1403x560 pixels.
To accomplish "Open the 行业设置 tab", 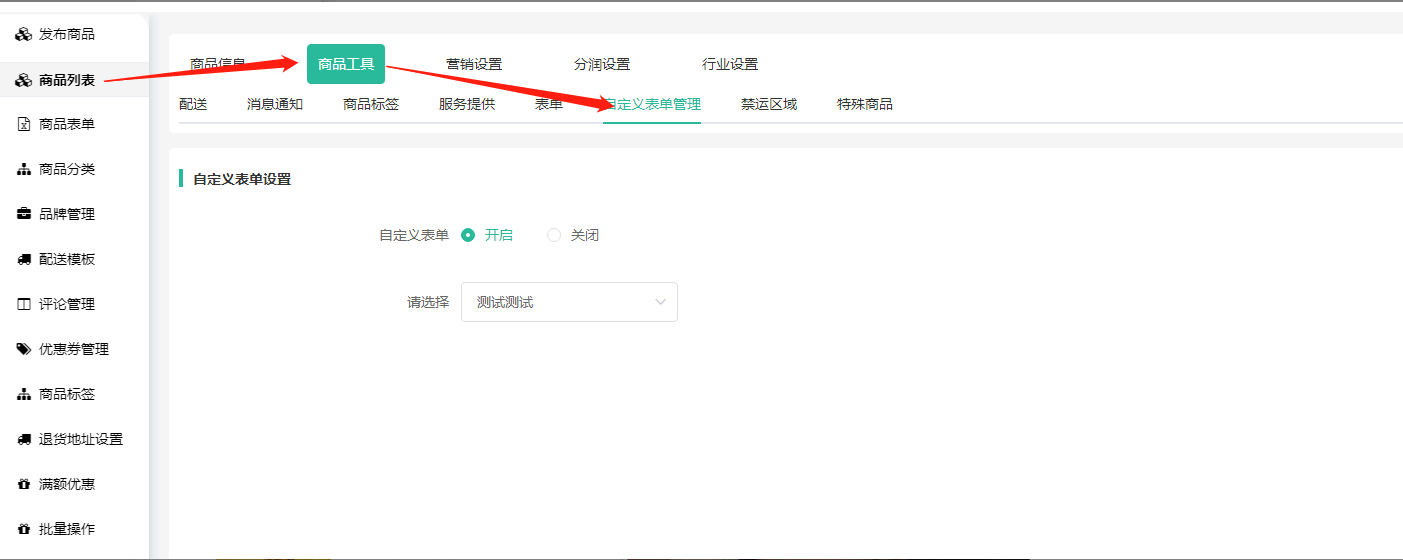I will coord(730,64).
